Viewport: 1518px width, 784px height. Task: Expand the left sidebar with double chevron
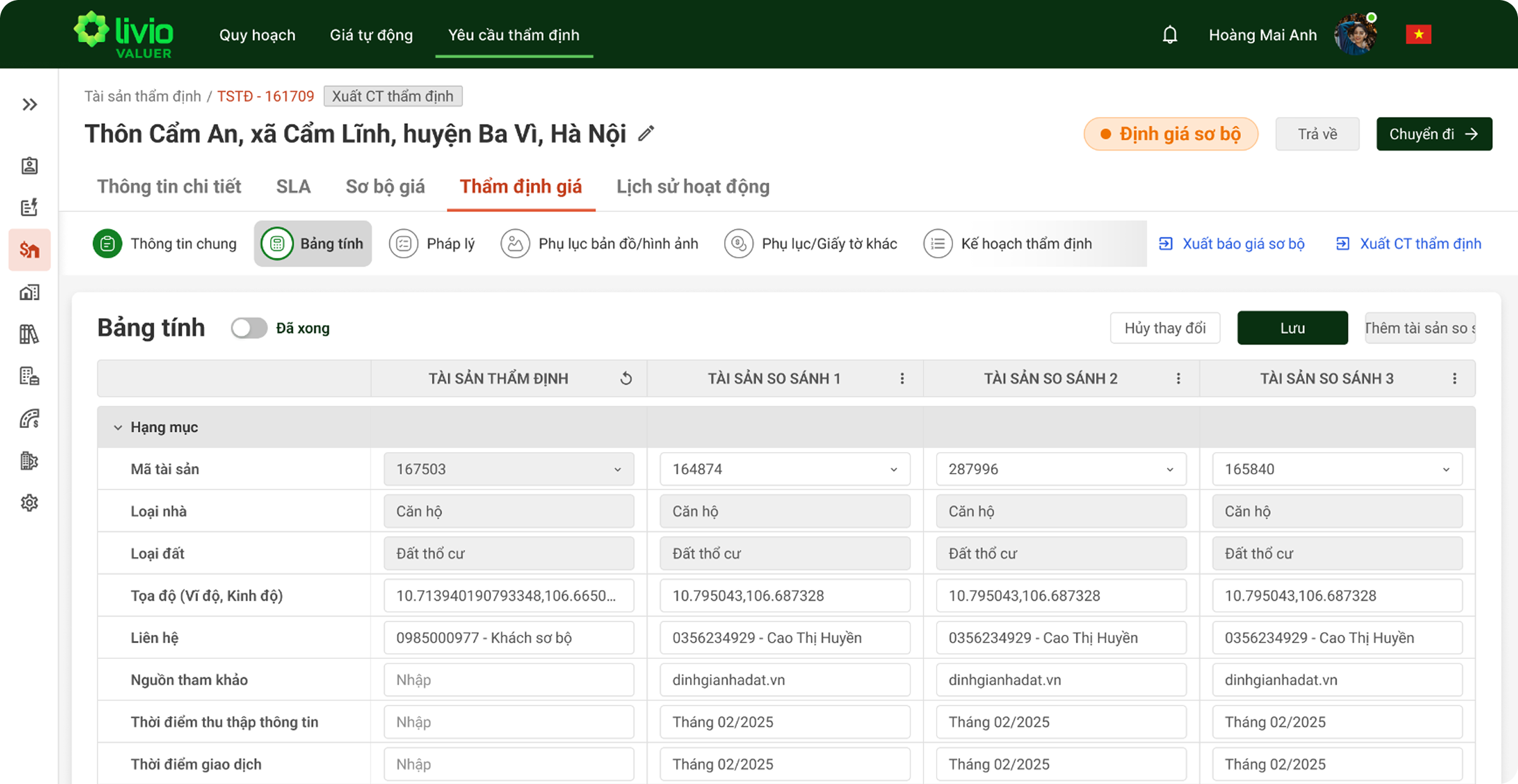(x=30, y=104)
